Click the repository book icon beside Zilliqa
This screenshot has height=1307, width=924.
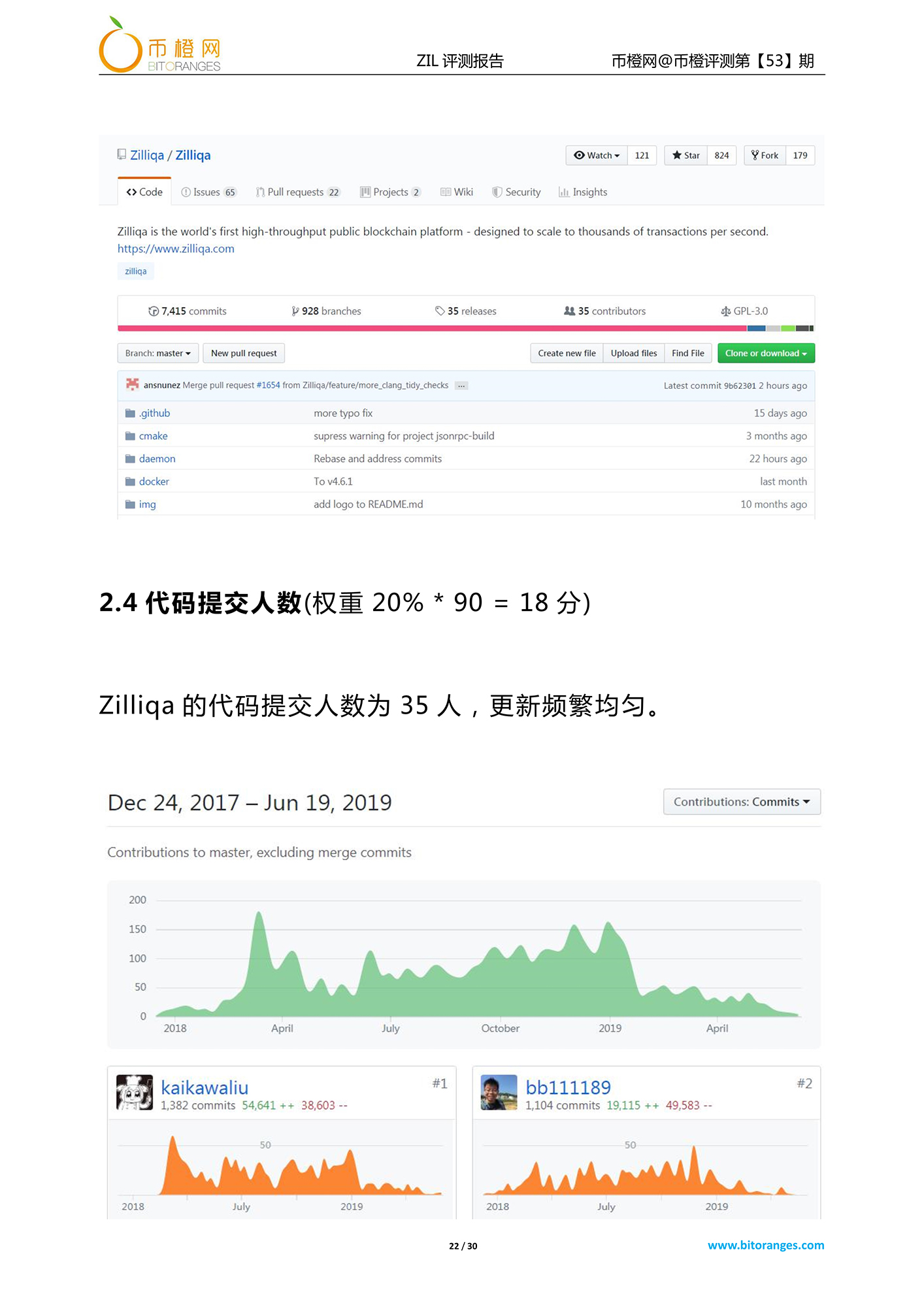122,155
